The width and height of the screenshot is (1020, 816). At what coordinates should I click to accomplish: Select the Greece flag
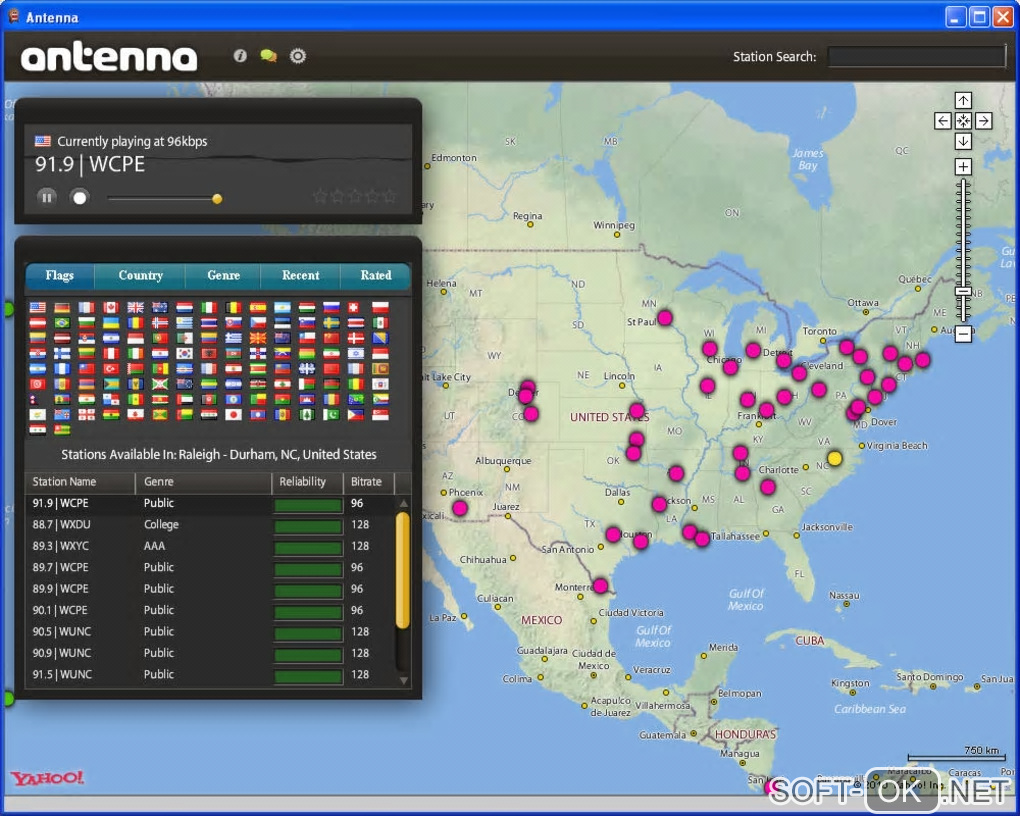[234, 338]
